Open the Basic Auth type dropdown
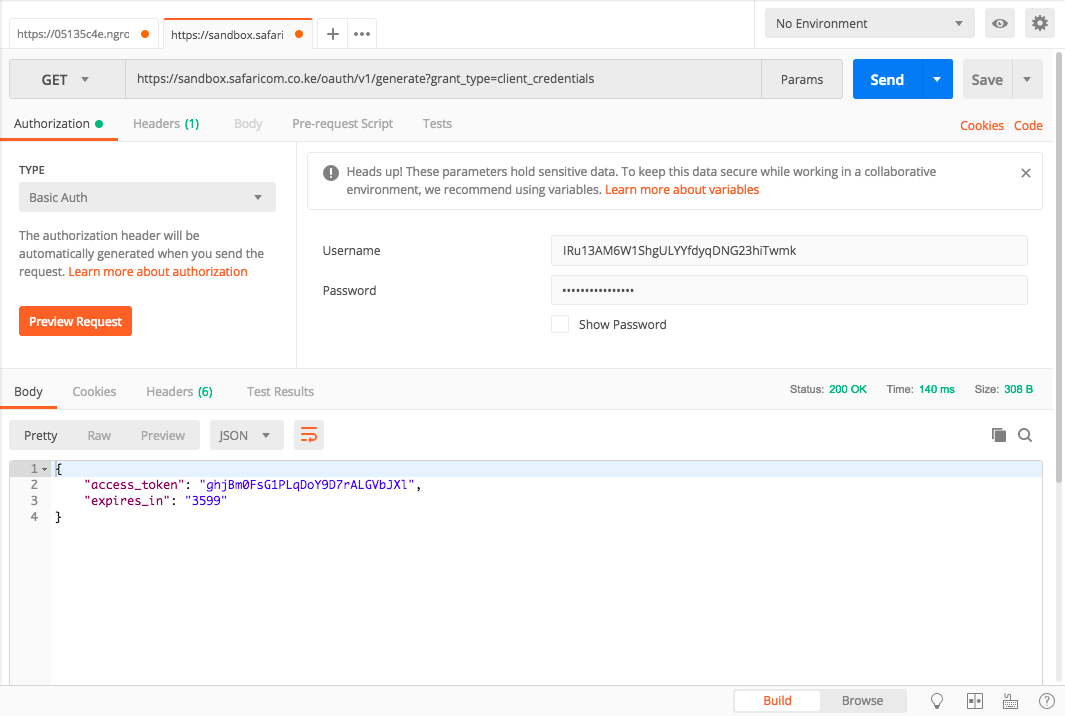 [147, 197]
